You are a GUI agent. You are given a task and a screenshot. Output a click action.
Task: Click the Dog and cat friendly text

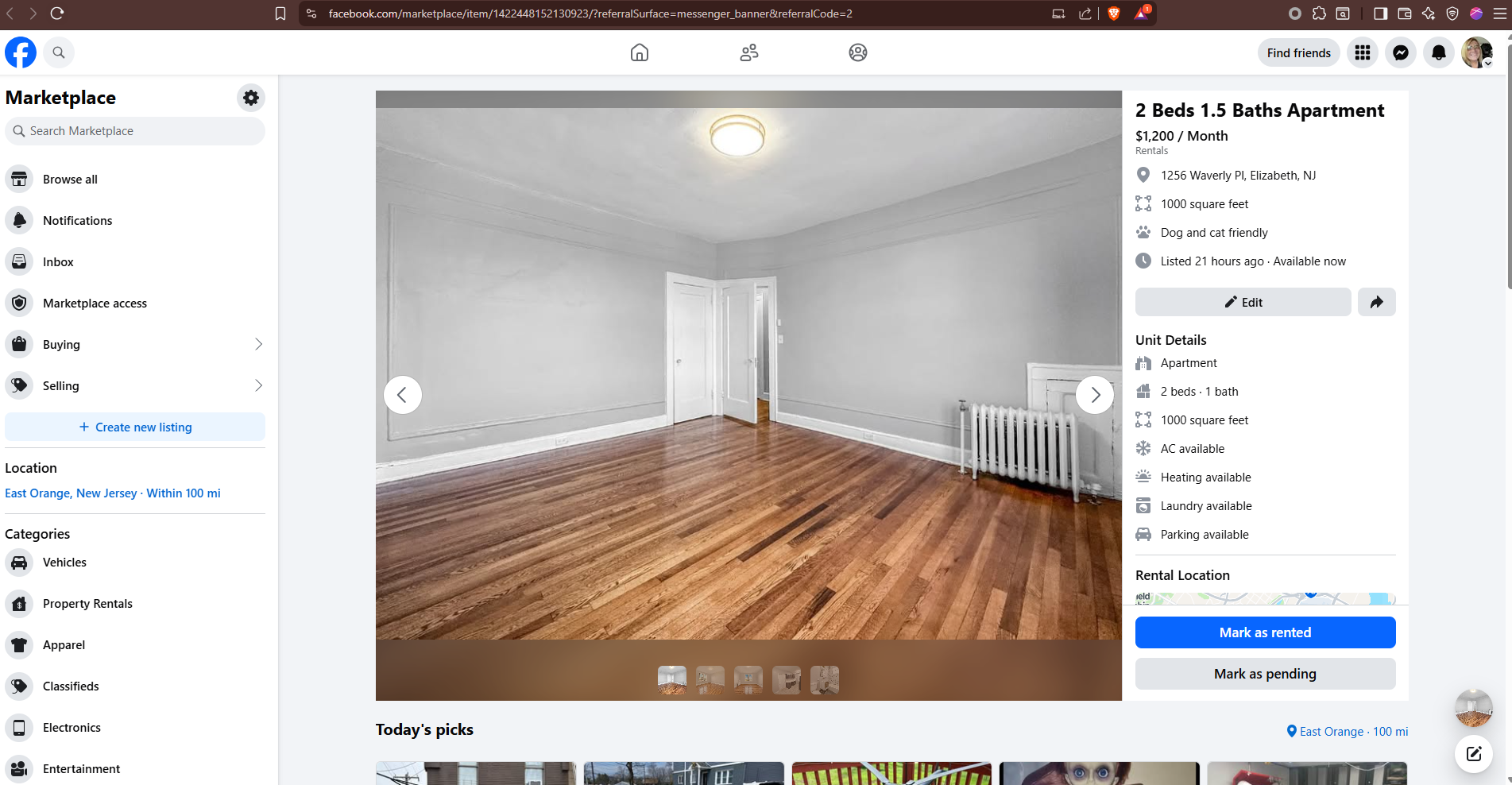tap(1214, 233)
